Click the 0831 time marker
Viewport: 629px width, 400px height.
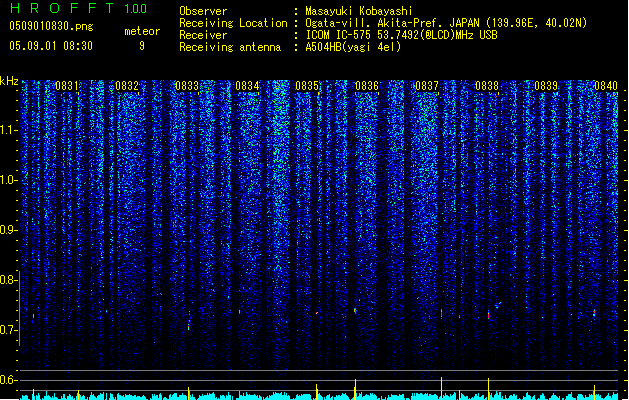click(67, 86)
